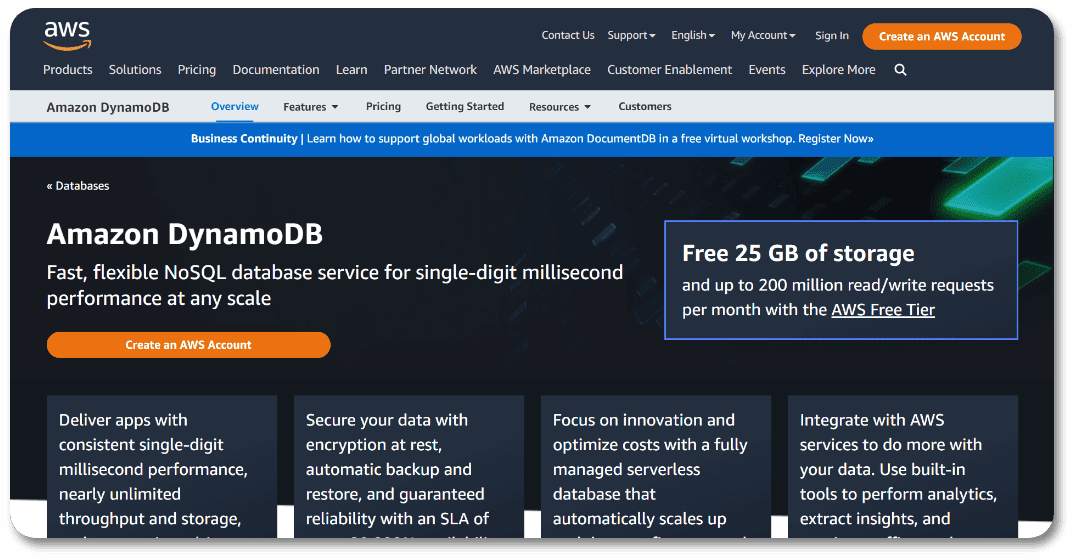Click top-right Create an AWS Account button
Viewport: 1074px width, 560px height.
pos(942,36)
